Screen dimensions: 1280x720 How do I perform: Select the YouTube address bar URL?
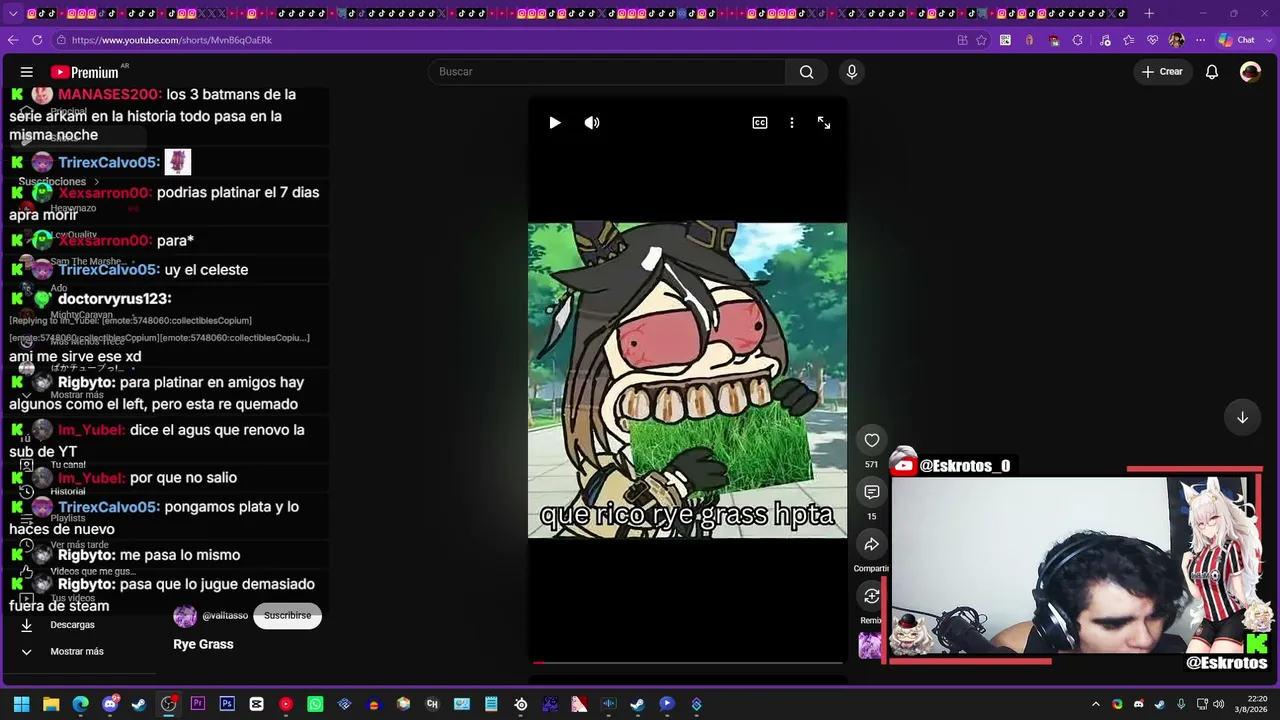172,40
